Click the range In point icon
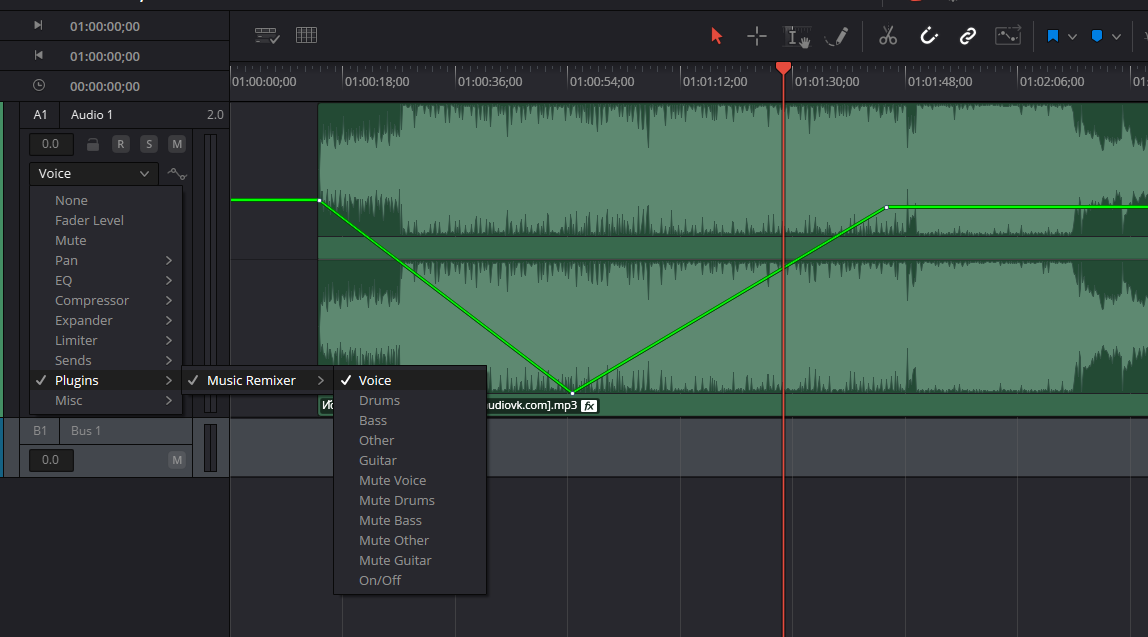 tap(38, 26)
